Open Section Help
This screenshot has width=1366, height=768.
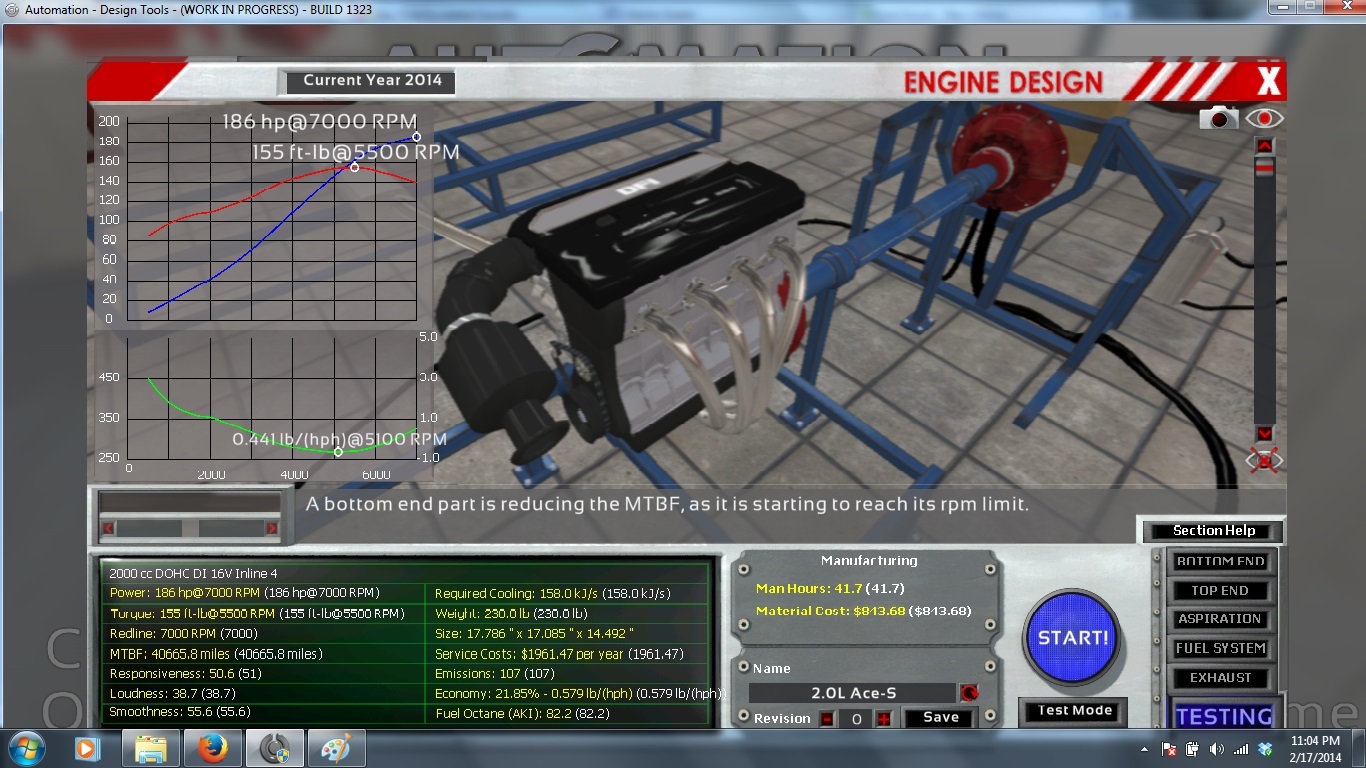coord(1213,531)
